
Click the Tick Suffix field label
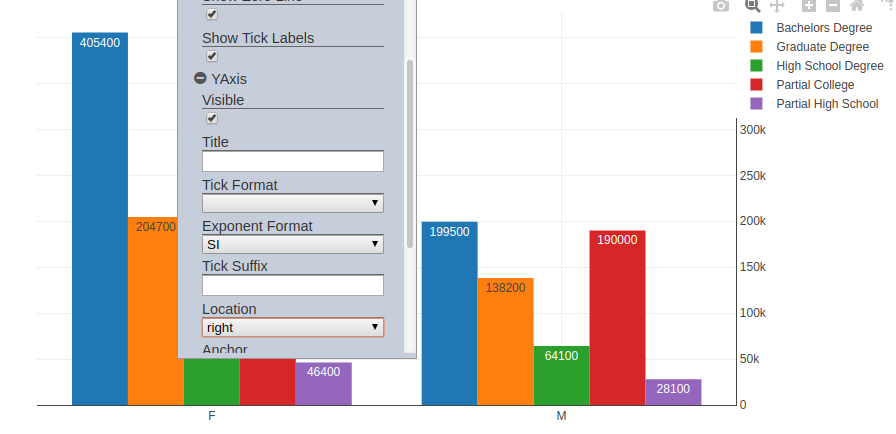(235, 266)
